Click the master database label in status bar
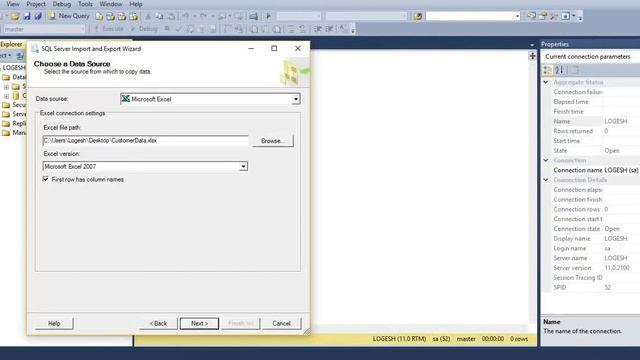Screen dimensions: 640x360 click(466, 339)
